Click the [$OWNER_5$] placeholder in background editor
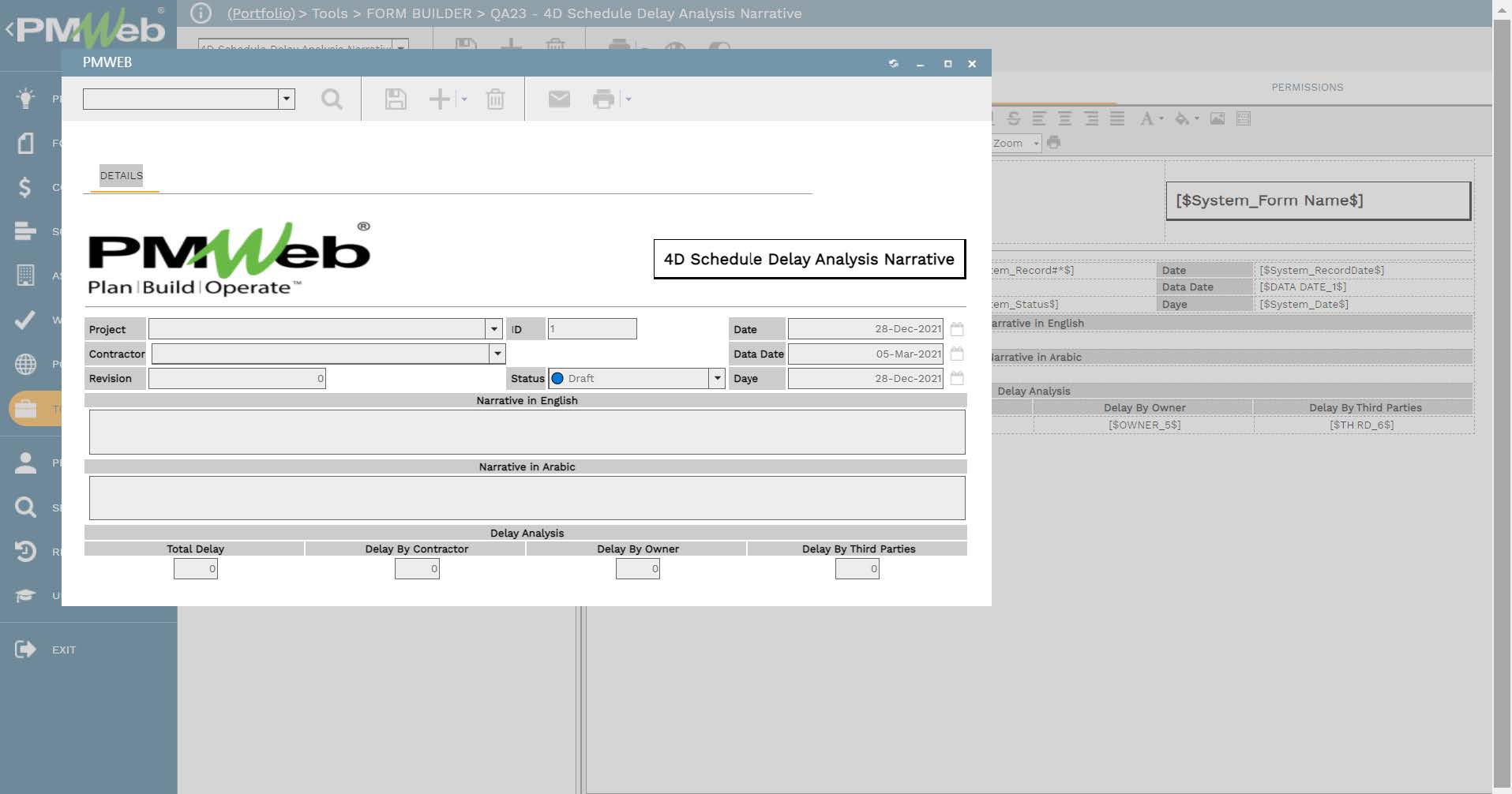Viewport: 1512px width, 794px height. [x=1144, y=425]
